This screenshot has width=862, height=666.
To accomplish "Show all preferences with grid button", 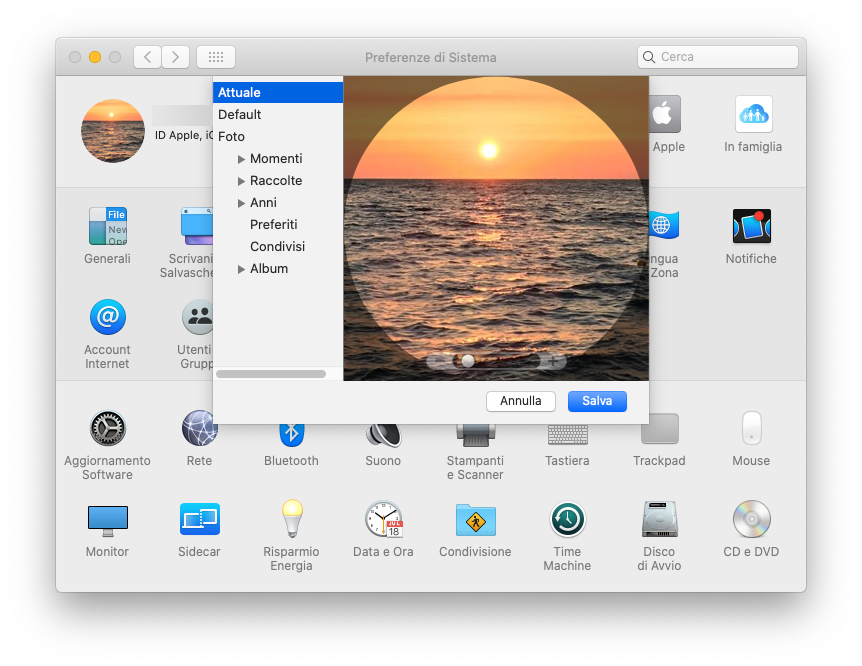I will [216, 57].
